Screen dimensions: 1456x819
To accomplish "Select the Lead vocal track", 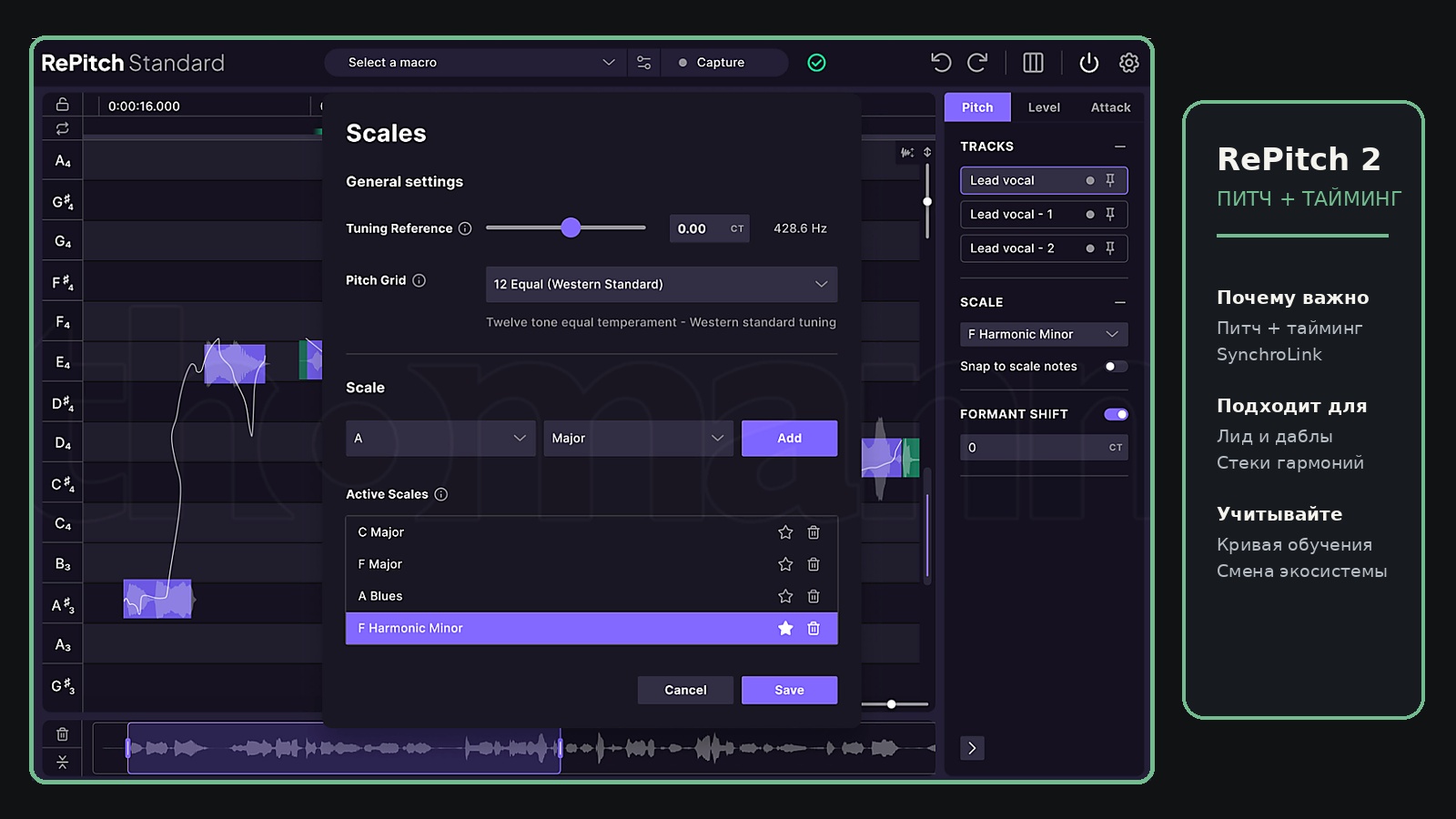I will click(x=1044, y=180).
